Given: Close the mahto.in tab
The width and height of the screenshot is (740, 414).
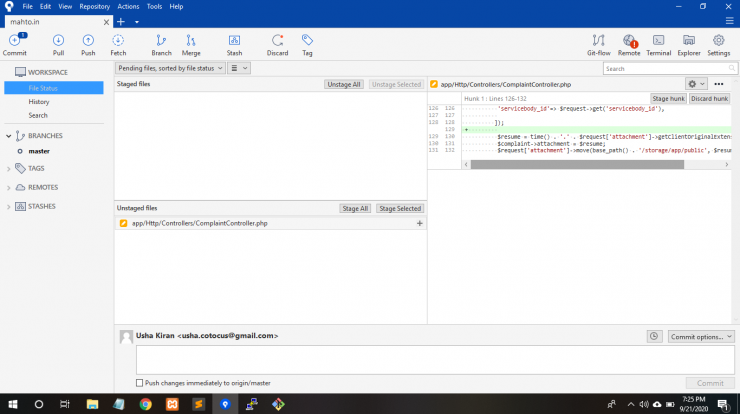Looking at the screenshot, I should 106,22.
